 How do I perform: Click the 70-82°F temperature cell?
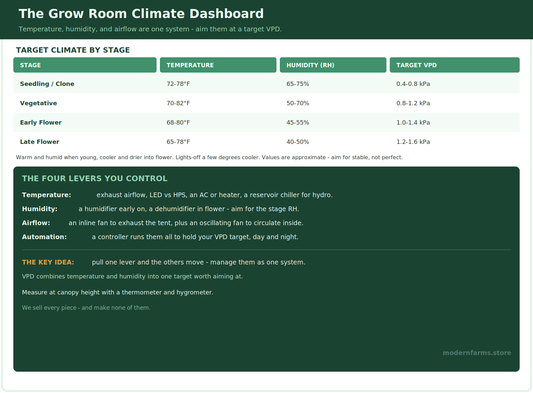coord(178,103)
